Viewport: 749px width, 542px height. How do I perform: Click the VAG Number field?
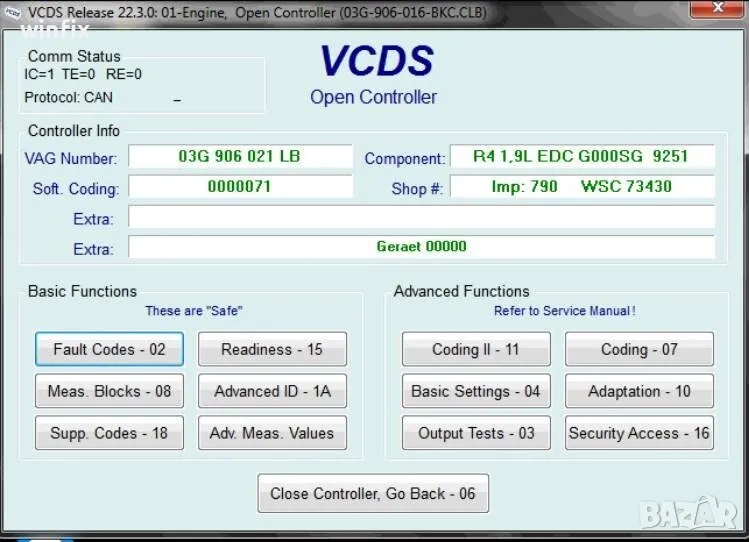[x=240, y=157]
